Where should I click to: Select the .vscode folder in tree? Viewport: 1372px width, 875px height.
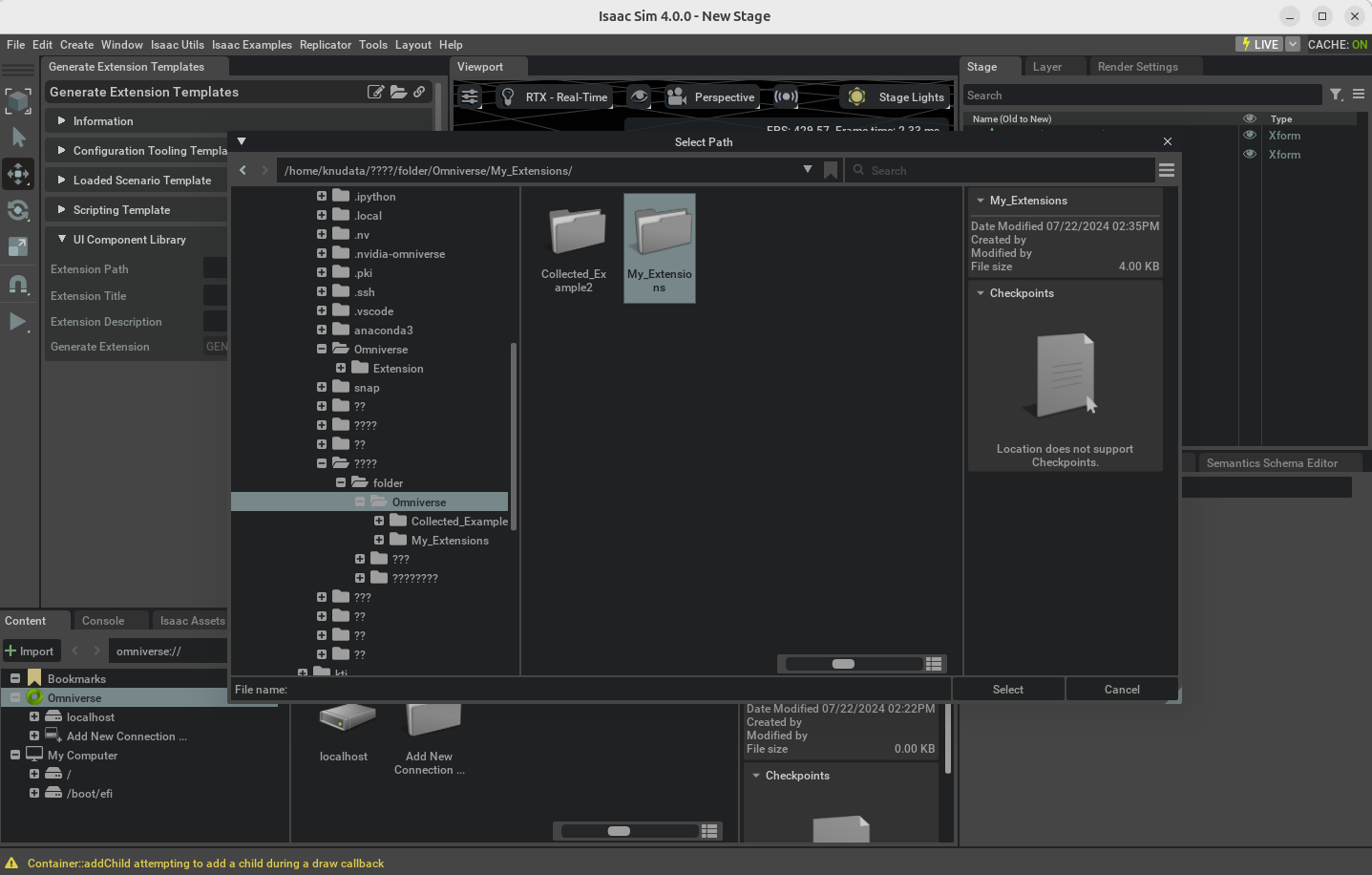point(373,311)
